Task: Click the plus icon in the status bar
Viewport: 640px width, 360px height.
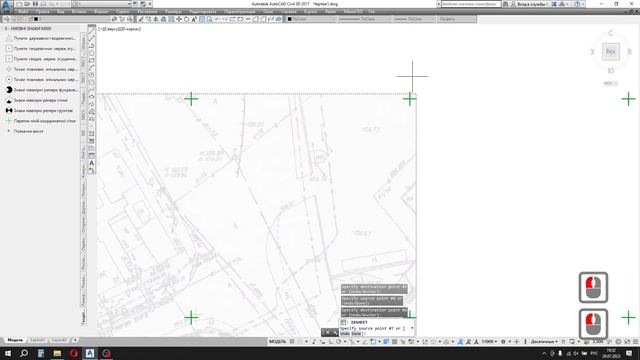Action: click(516, 342)
